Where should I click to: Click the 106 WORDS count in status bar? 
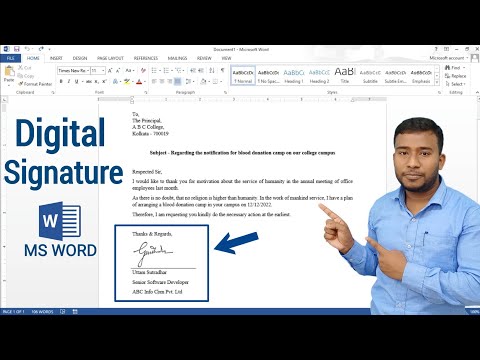43,312
